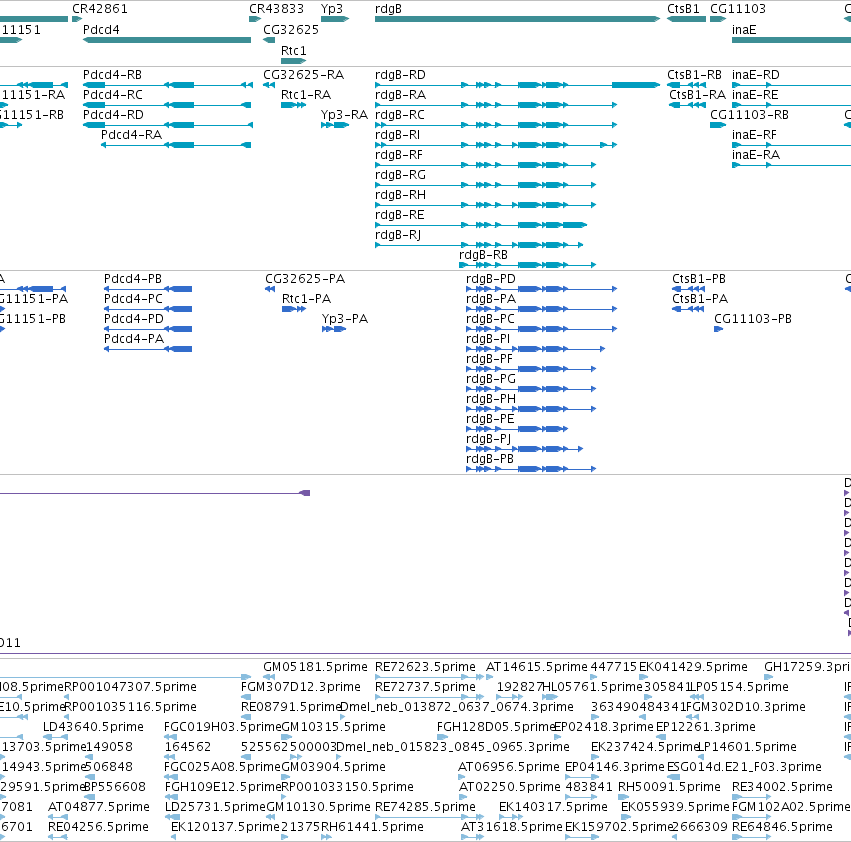Select the rdgB-PE protein label
This screenshot has height=842, width=851.
coord(490,419)
